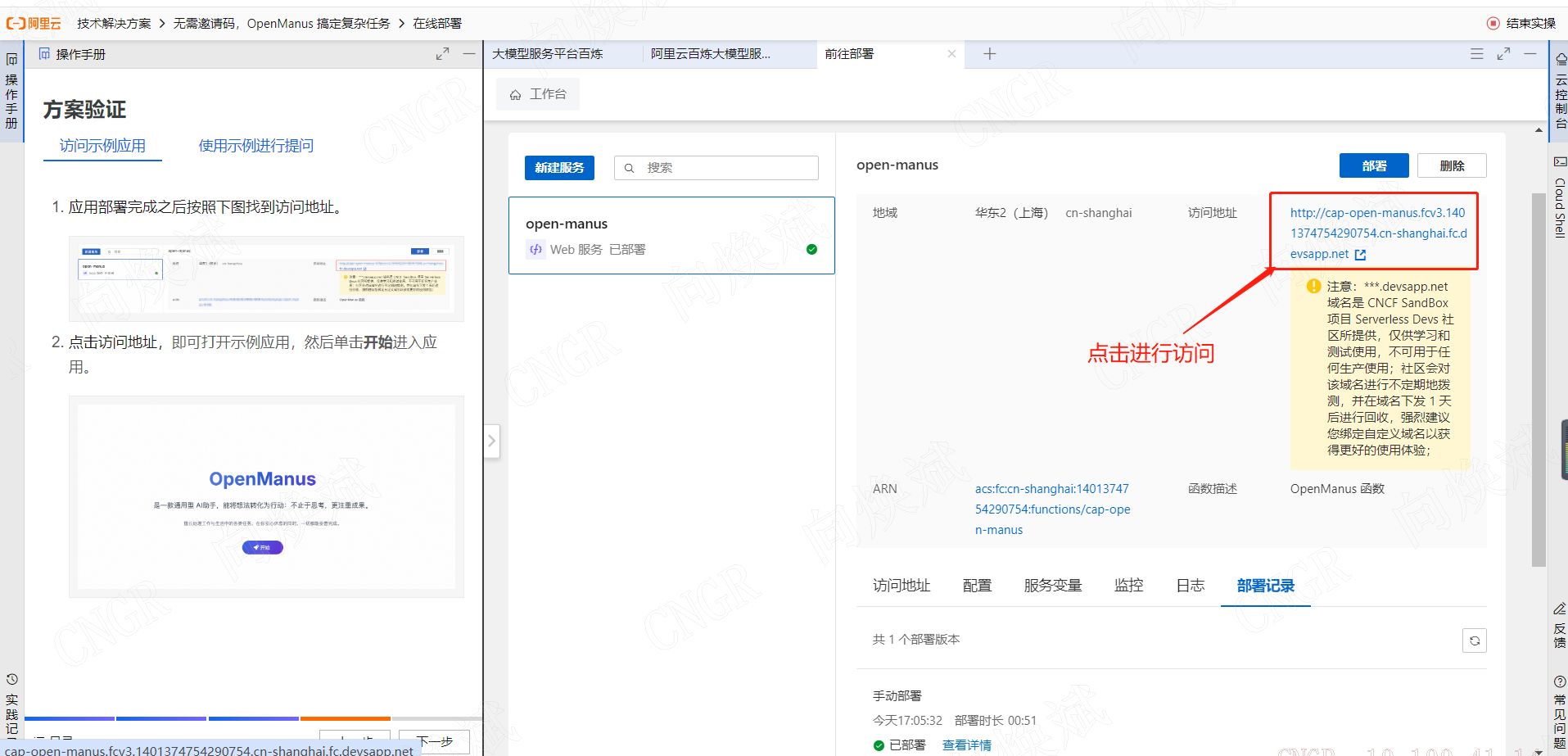Click the Web 服务 function icon
1568x756 pixels.
(535, 249)
